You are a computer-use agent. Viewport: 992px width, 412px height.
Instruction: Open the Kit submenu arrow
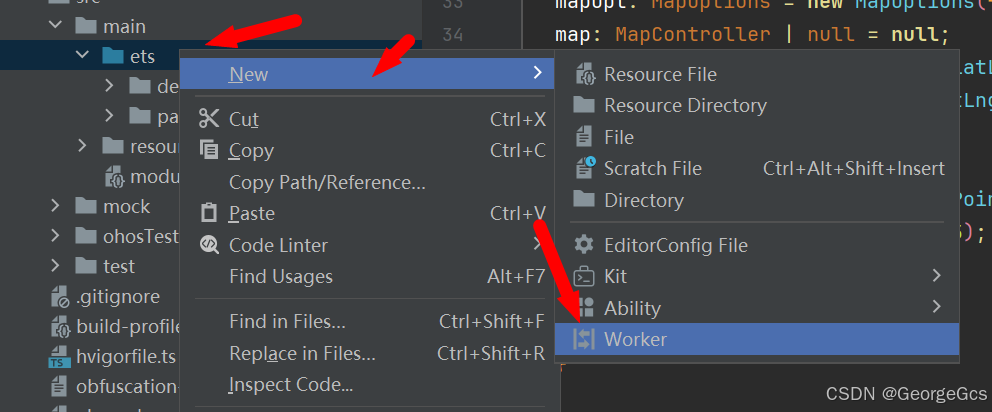[x=936, y=276]
